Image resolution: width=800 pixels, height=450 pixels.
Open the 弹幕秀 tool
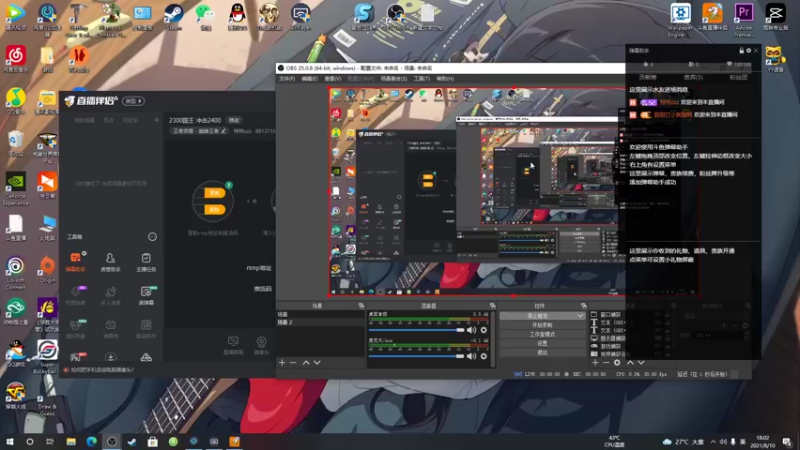(x=110, y=329)
